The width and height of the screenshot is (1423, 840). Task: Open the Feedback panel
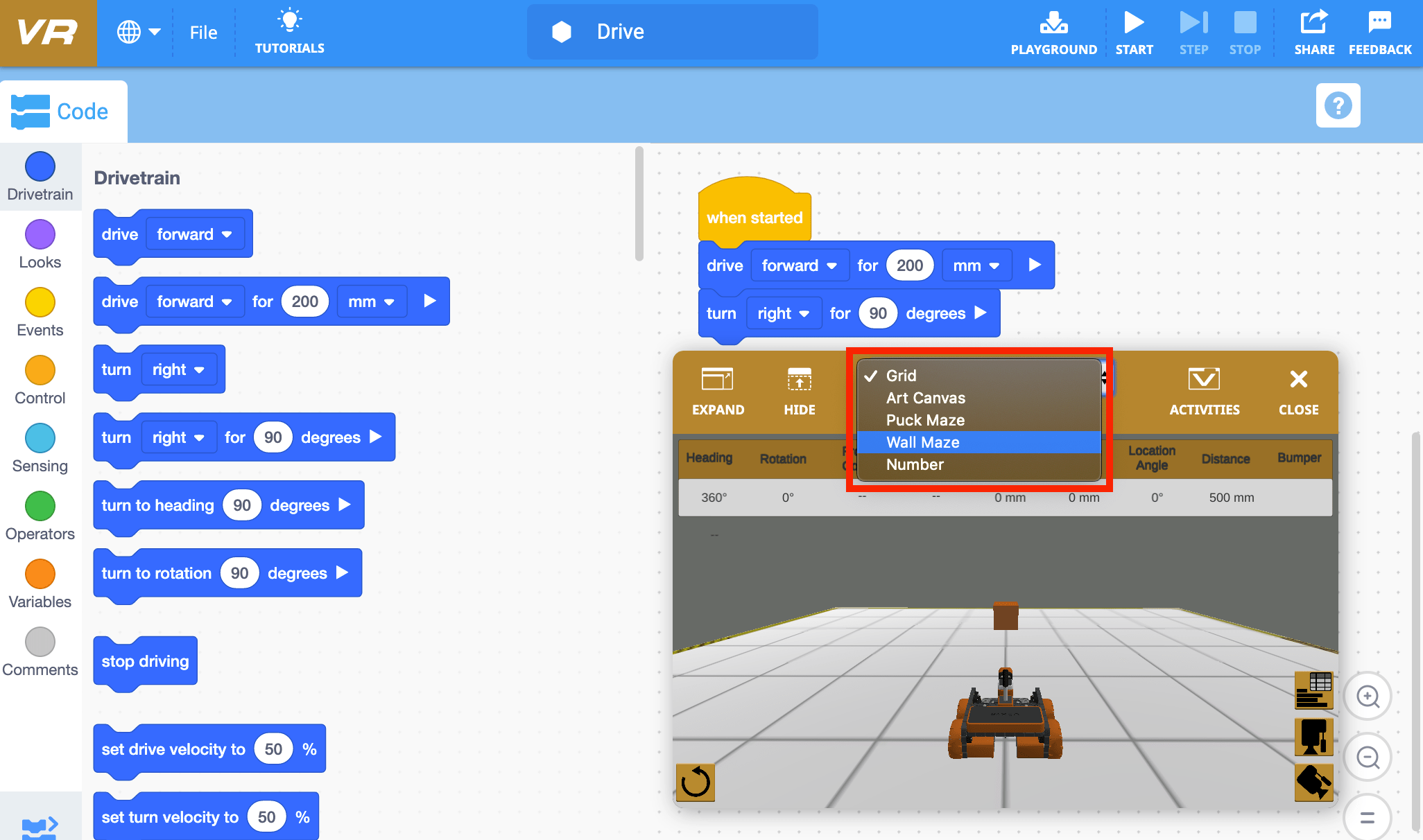(x=1380, y=31)
